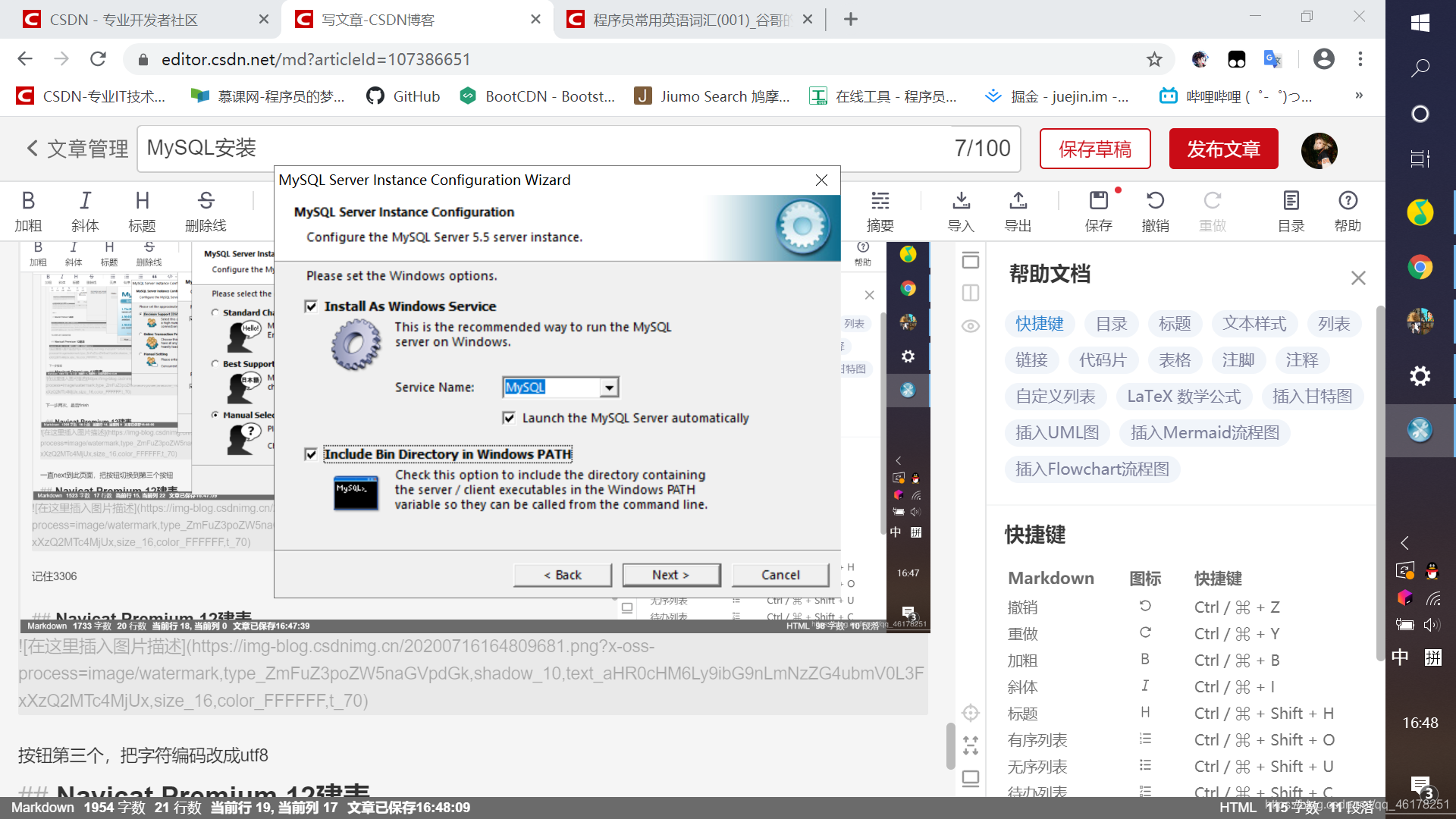Toggle Install As Windows Service checkbox
The height and width of the screenshot is (819, 1456).
pyautogui.click(x=311, y=306)
